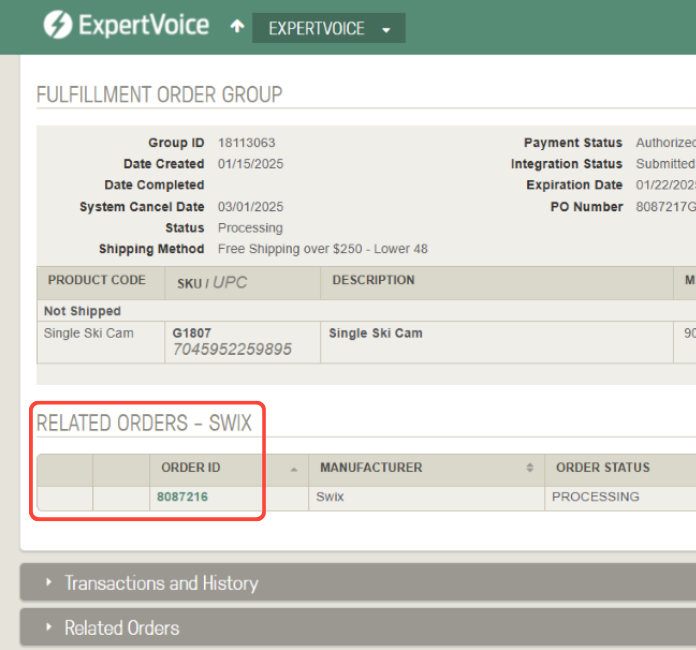Open the EXPERTVOICE dropdown menu
696x650 pixels.
(328, 28)
